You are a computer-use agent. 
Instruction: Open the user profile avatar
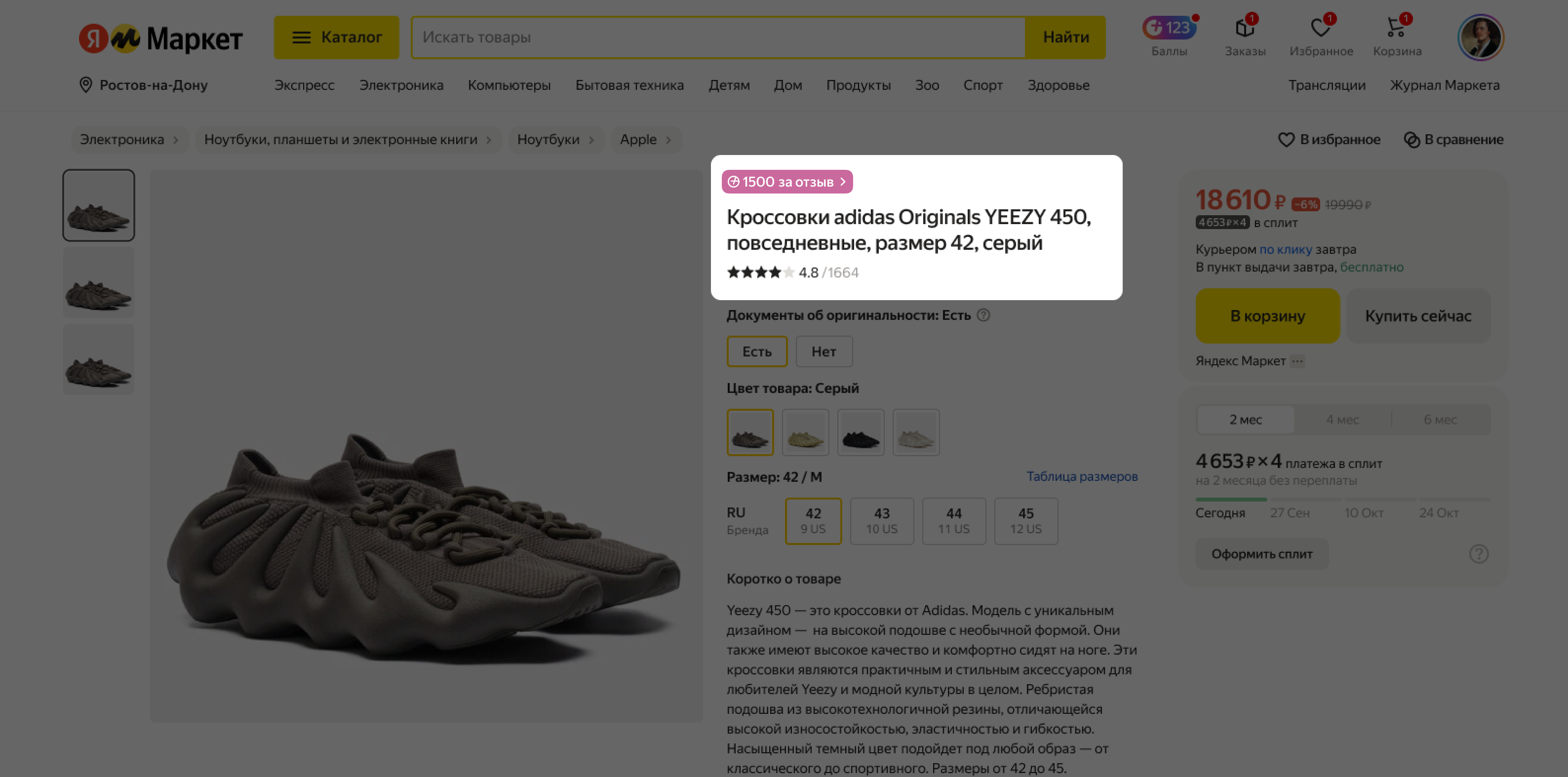click(x=1480, y=38)
